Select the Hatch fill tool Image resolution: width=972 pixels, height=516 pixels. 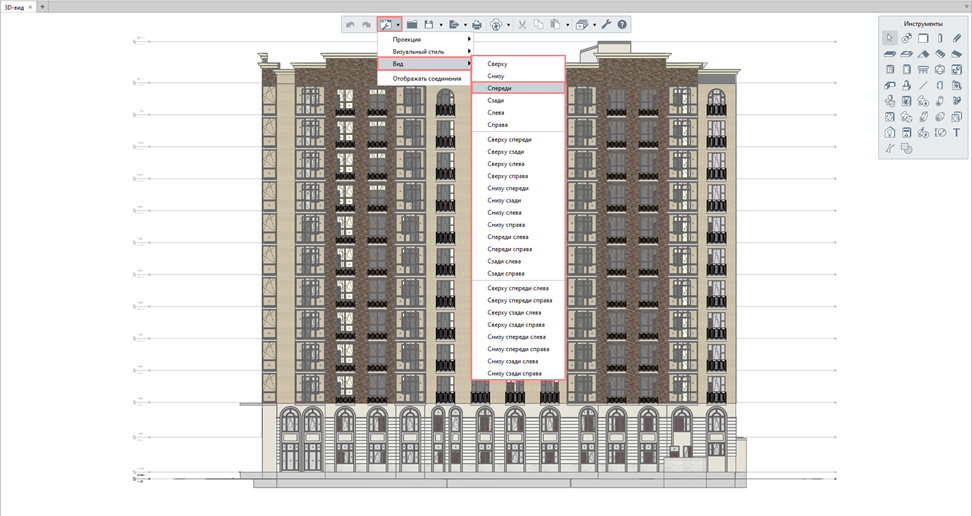[906, 148]
